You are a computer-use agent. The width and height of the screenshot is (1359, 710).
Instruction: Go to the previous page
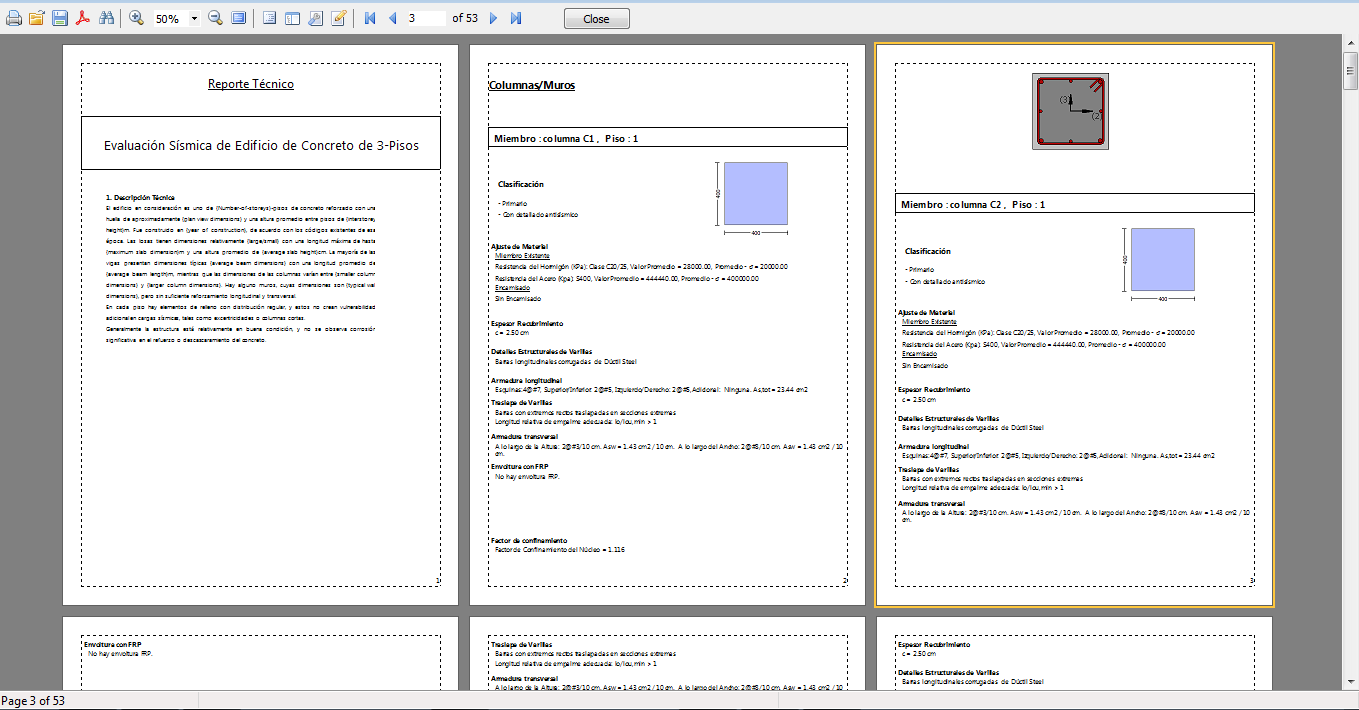pos(392,18)
